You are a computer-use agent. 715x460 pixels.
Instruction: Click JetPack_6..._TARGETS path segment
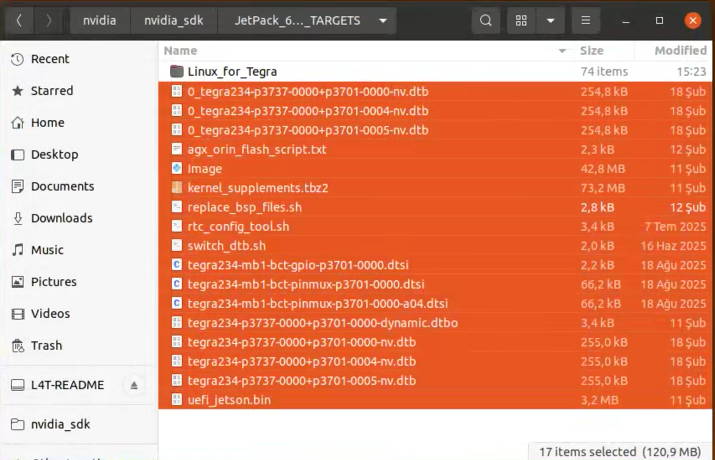297,21
